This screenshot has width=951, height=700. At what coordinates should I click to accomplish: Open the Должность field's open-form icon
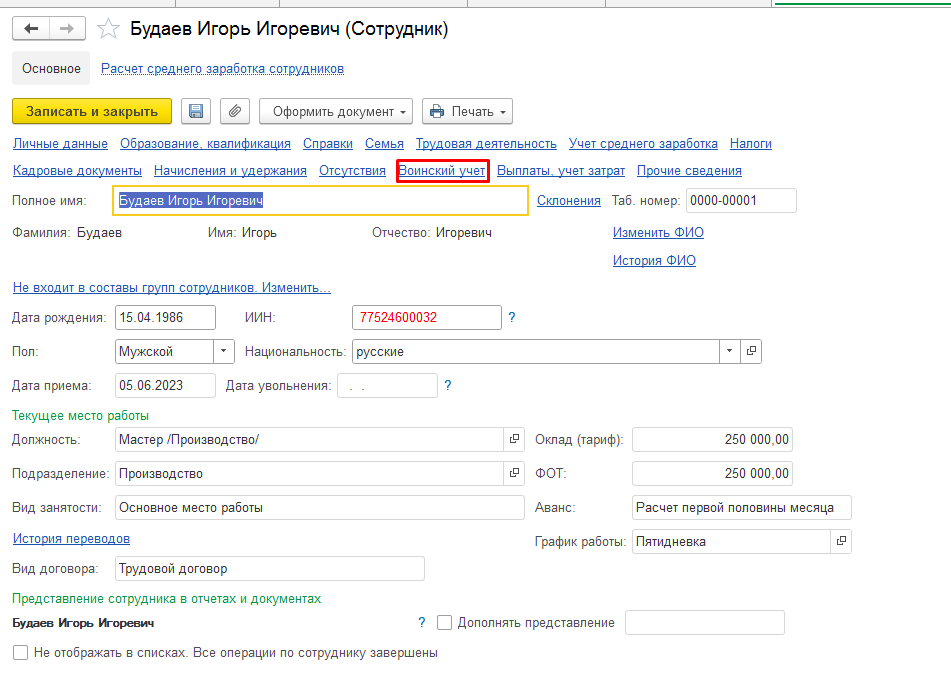coord(515,439)
